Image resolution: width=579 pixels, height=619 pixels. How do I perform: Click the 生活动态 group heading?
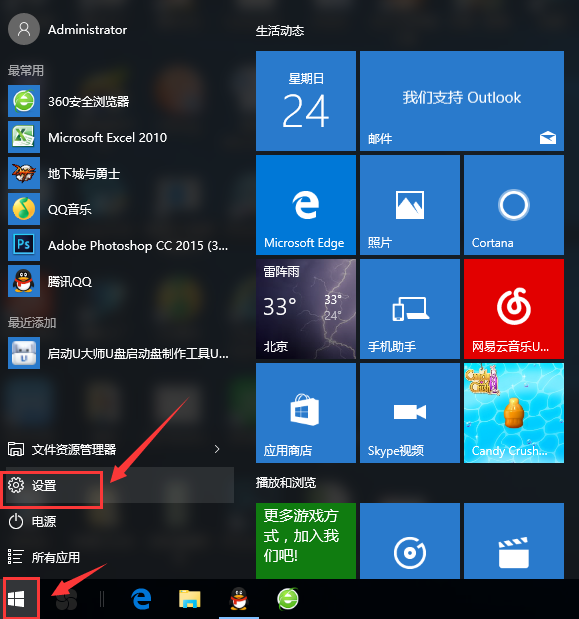tap(280, 31)
